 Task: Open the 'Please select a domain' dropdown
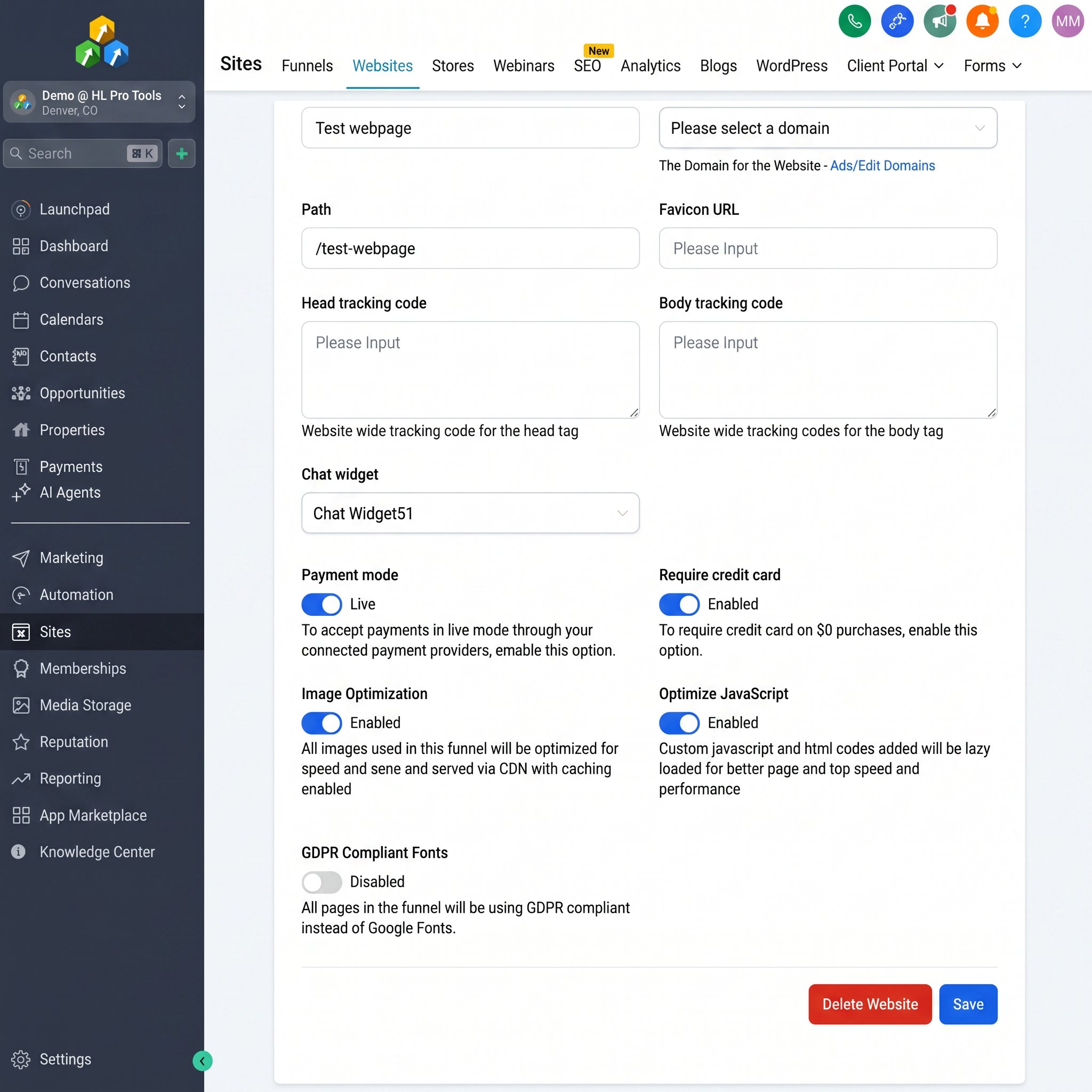click(828, 128)
